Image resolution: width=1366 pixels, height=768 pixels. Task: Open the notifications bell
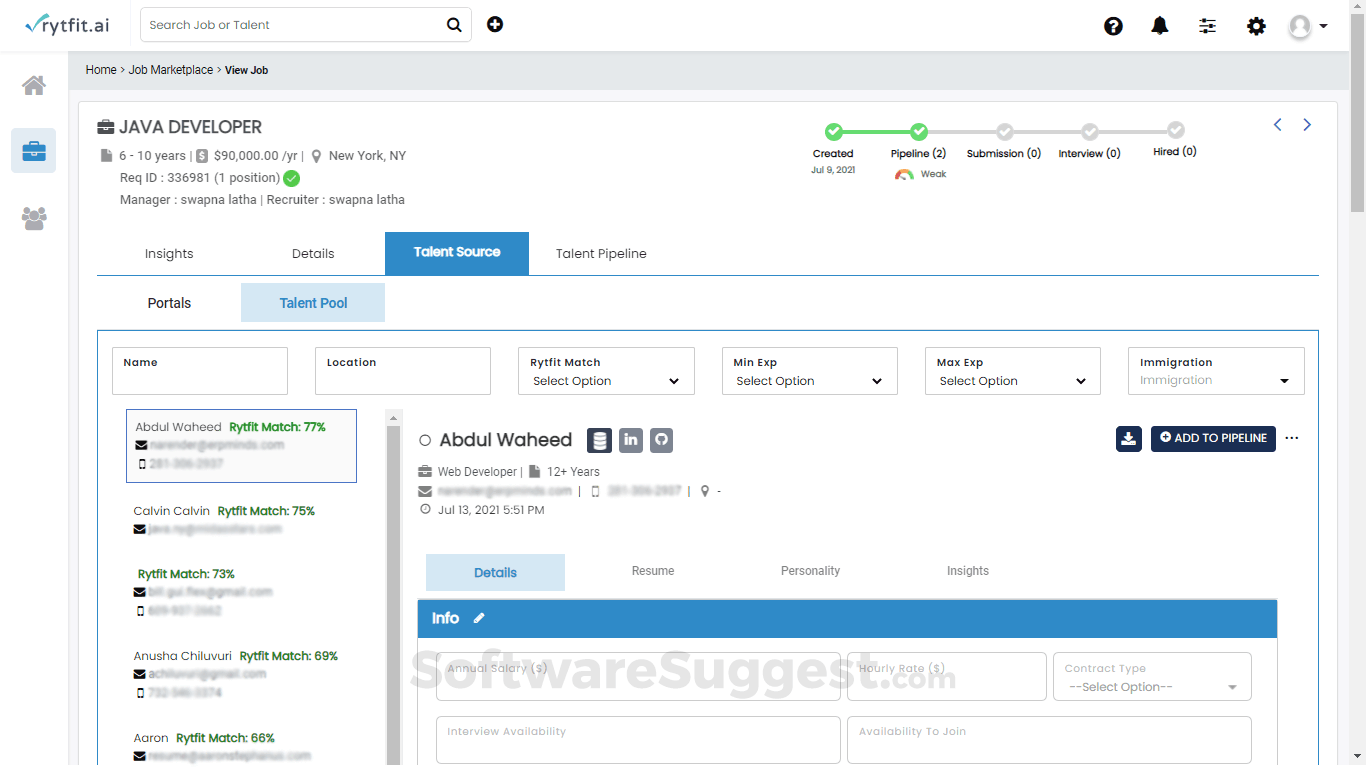[1160, 26]
